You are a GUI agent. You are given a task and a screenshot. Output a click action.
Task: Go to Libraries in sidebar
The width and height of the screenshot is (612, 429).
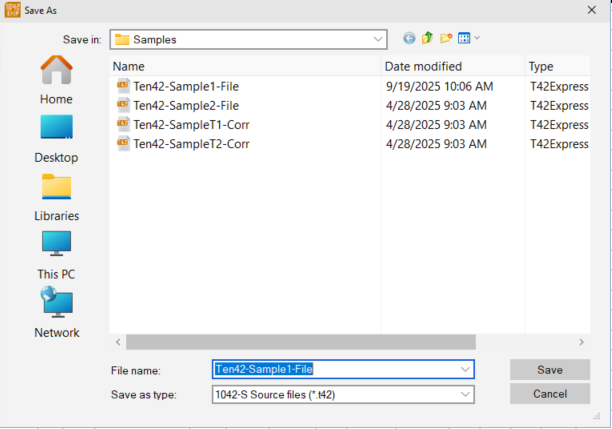tap(57, 197)
